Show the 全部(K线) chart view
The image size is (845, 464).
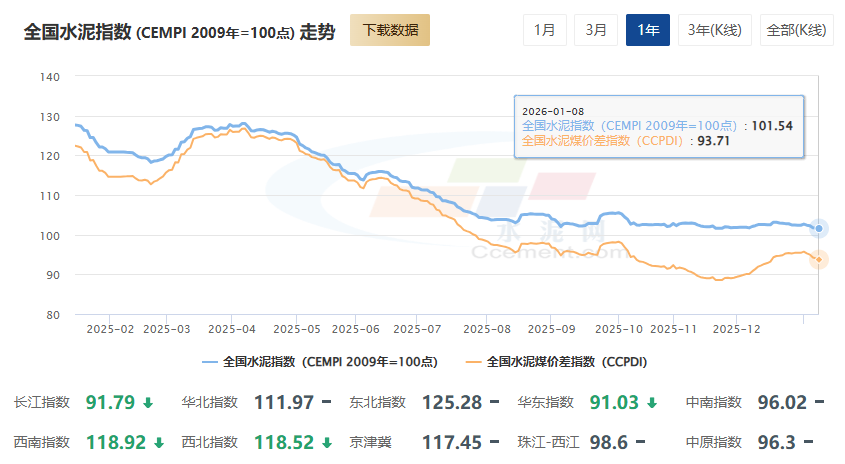click(796, 30)
